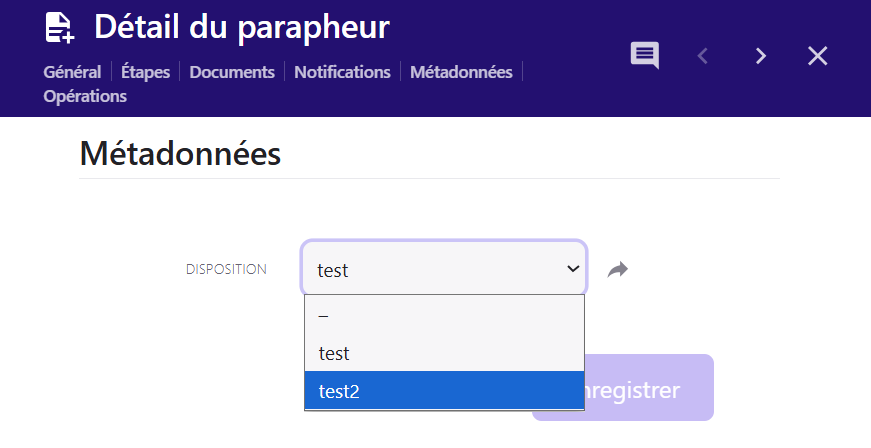Viewport: 871px width, 448px height.
Task: Open the Notifications tab
Action: pyautogui.click(x=342, y=72)
